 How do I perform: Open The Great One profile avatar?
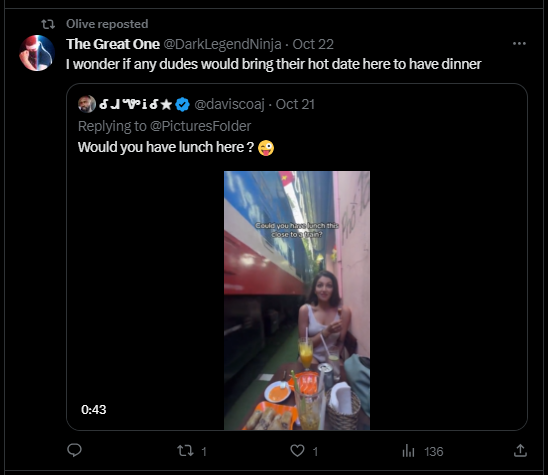click(37, 53)
